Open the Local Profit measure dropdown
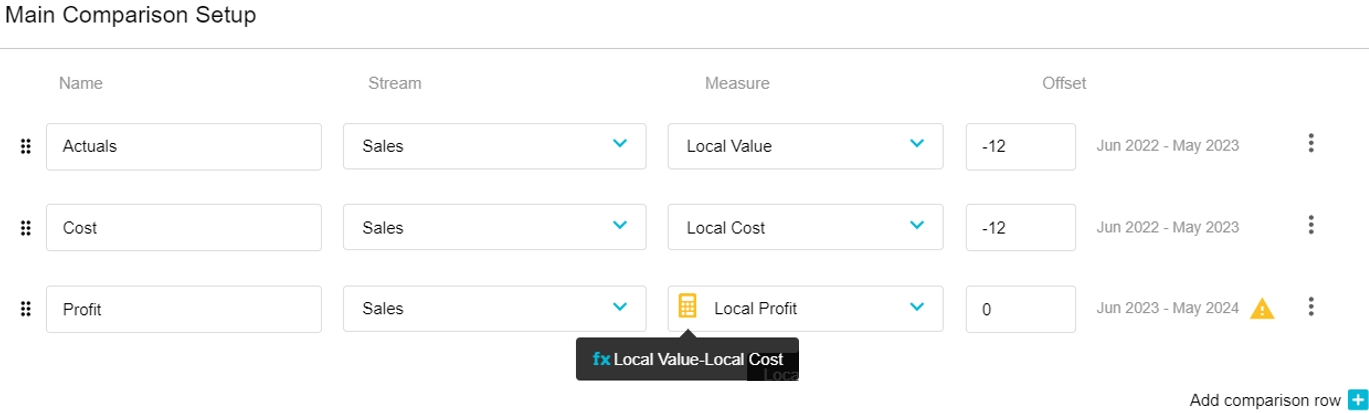The image size is (1369, 413). click(916, 307)
